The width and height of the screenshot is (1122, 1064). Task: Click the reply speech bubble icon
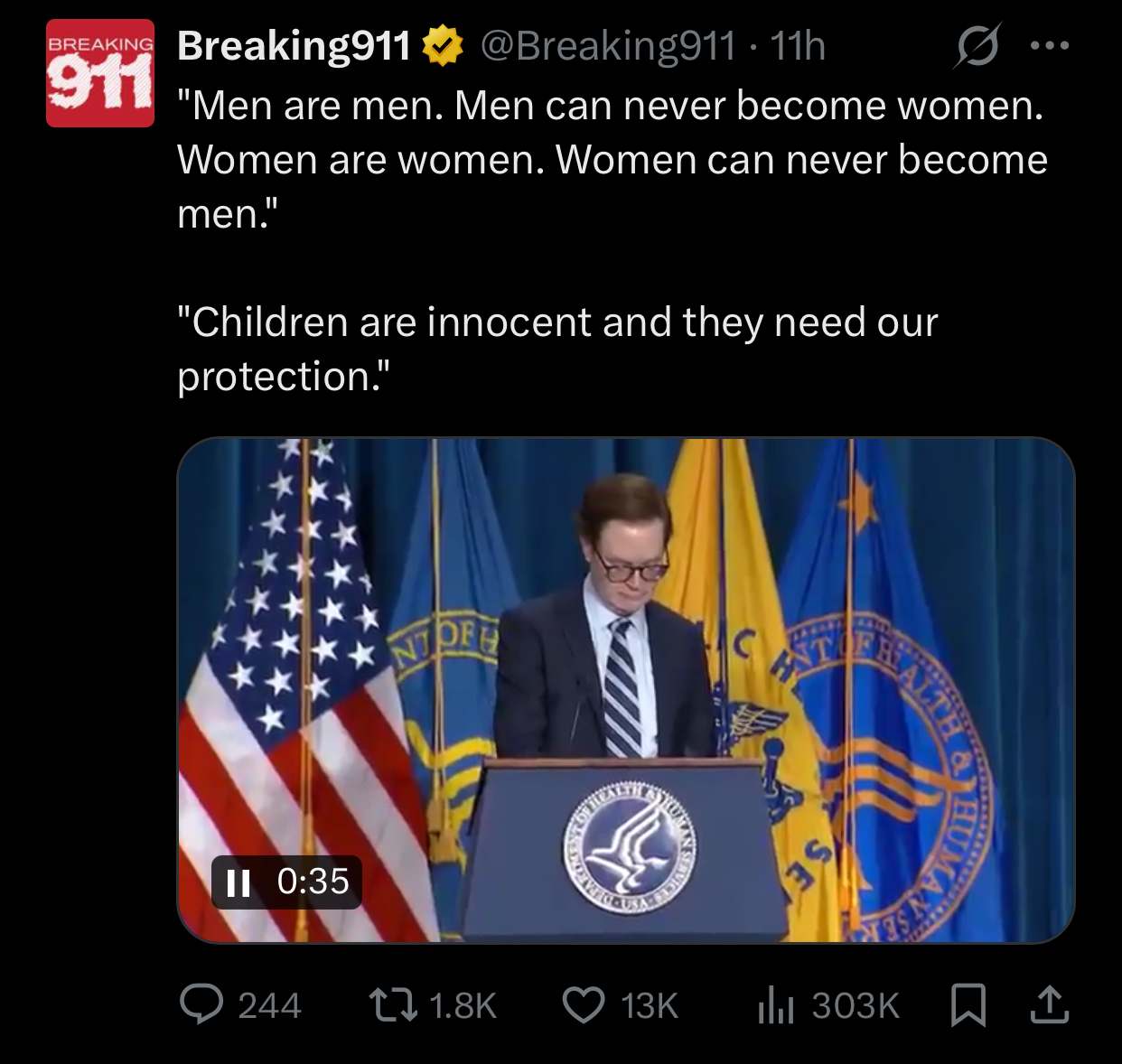pos(201,1004)
